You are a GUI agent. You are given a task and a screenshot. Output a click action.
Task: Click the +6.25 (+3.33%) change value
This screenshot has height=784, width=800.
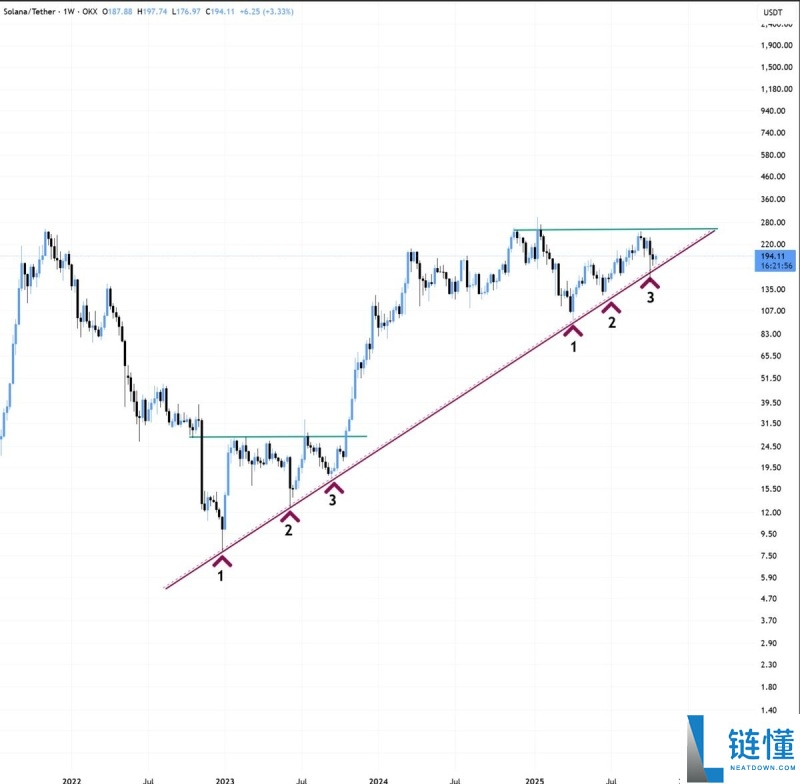[266, 11]
